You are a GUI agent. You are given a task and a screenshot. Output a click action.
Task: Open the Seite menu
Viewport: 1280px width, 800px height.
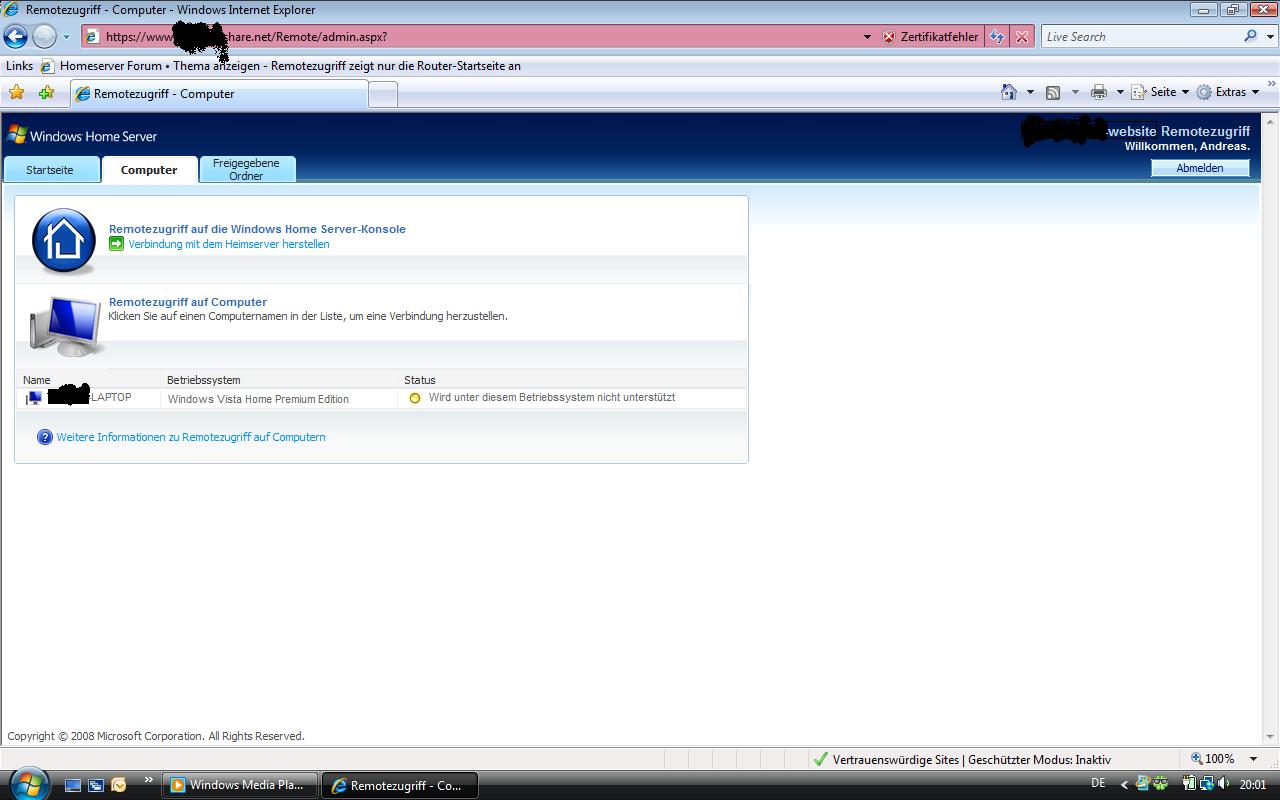[1160, 92]
